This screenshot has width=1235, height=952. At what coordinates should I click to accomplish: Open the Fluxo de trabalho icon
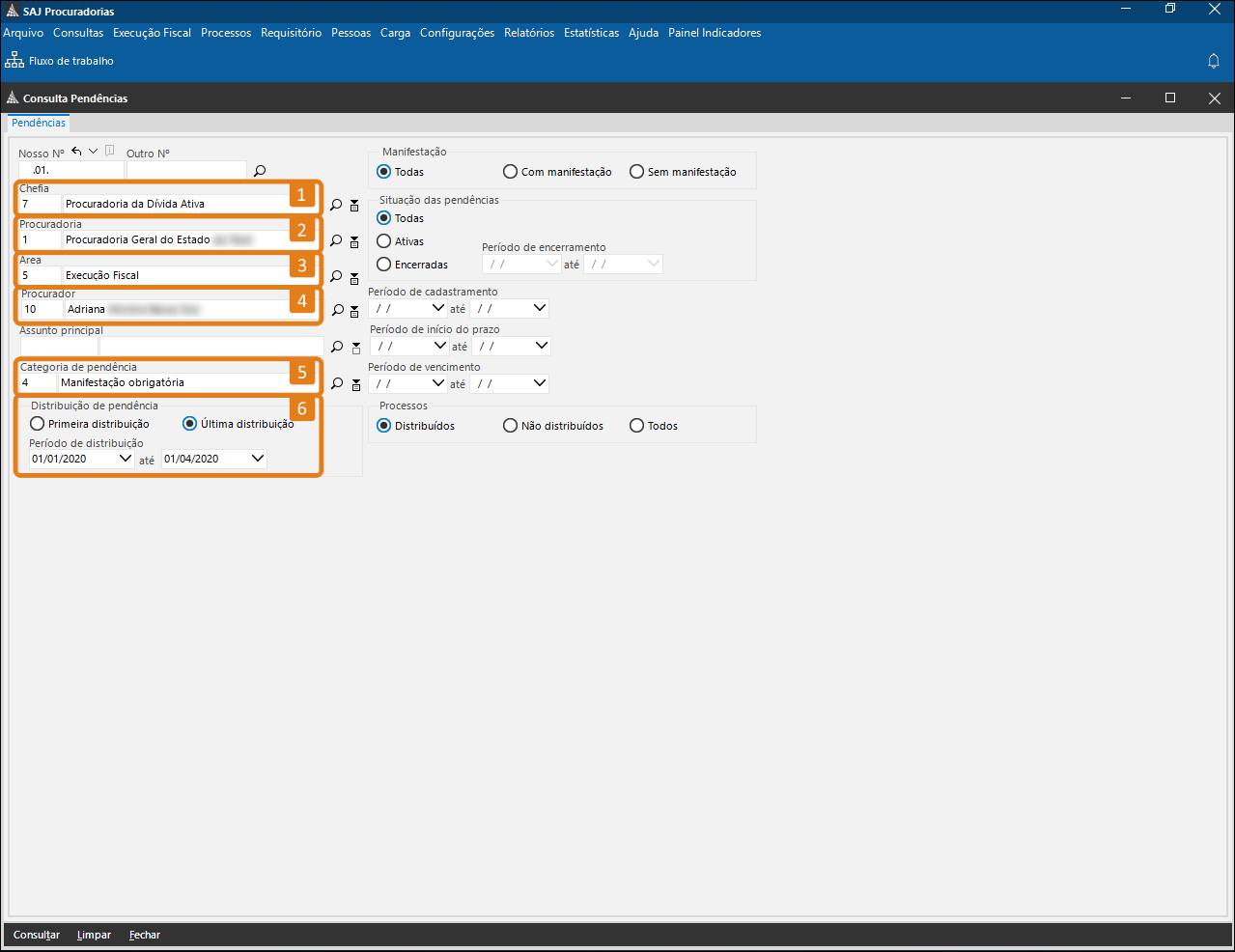(14, 61)
